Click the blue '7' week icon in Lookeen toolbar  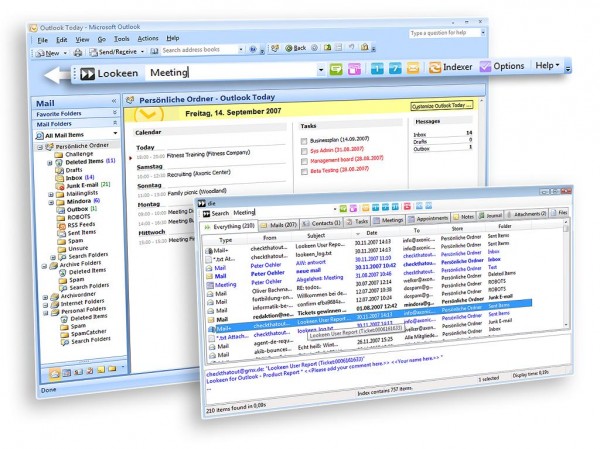click(395, 69)
